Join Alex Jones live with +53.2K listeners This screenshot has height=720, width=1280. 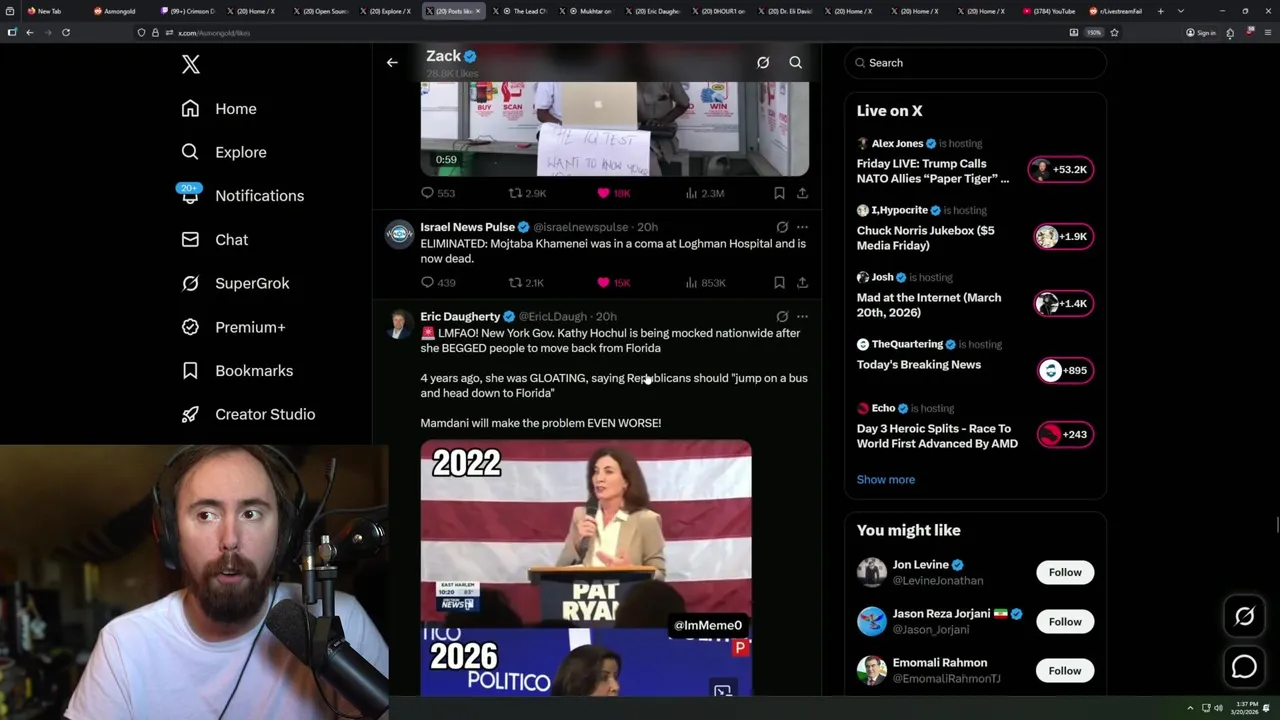pyautogui.click(x=1062, y=169)
